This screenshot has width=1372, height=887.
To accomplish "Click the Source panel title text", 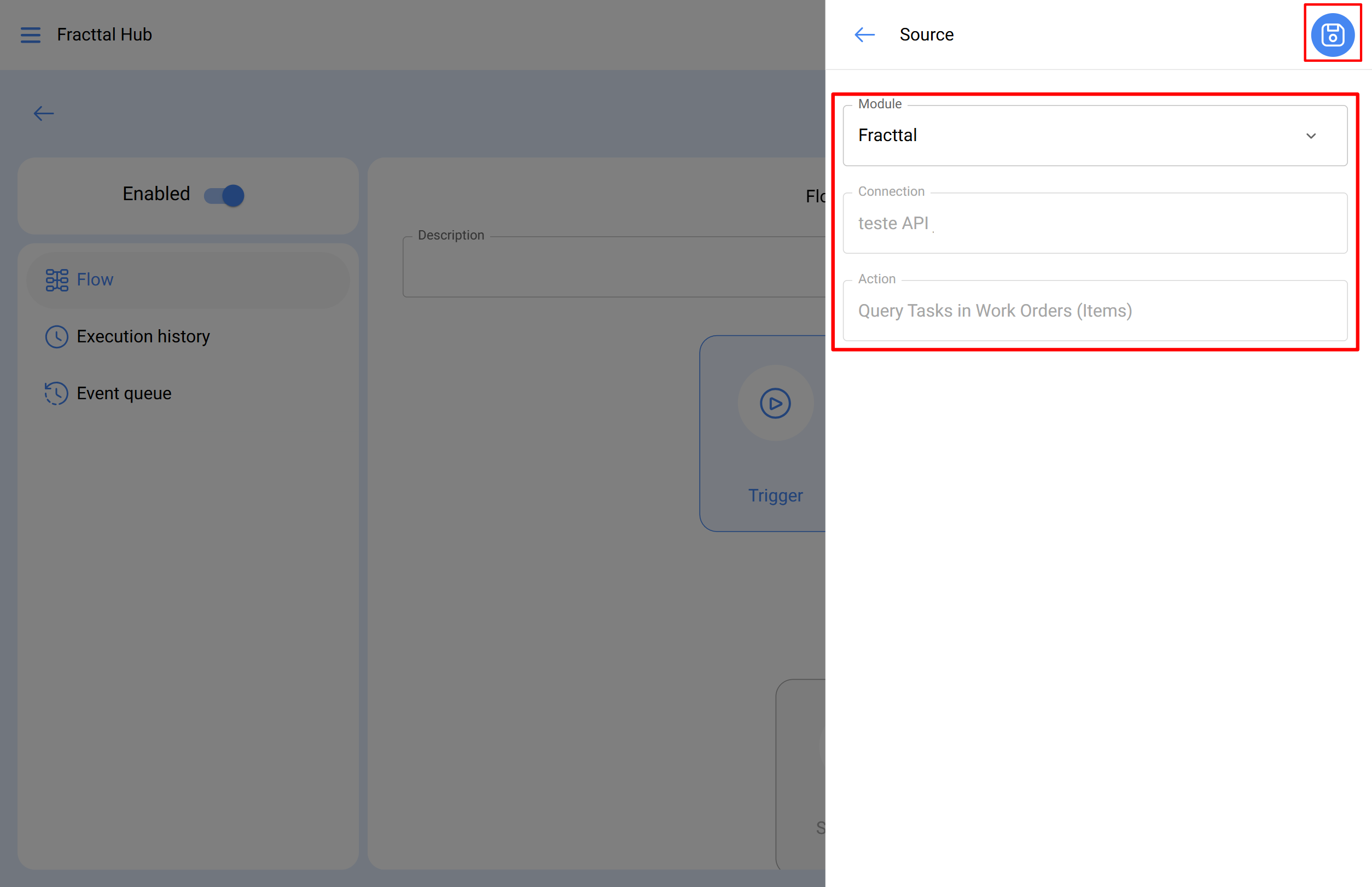I will pyautogui.click(x=926, y=34).
